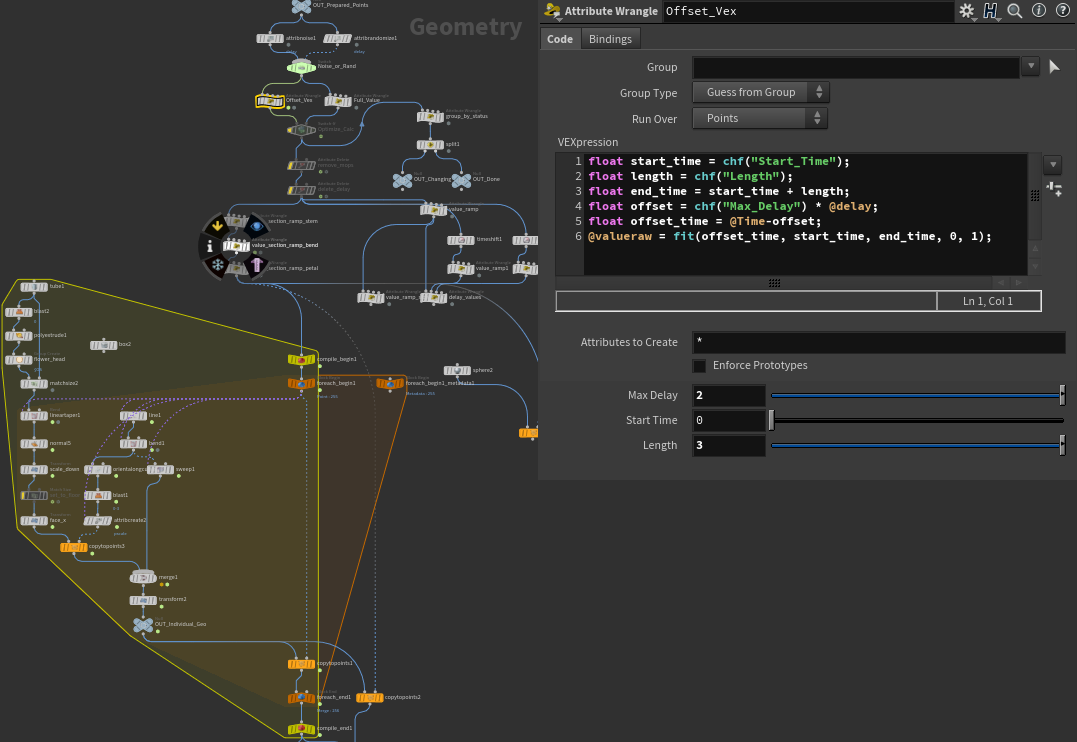Screen dimensions: 1077x742
Task: Click code line 6 with @valueraw
Action: pyautogui.click(x=790, y=236)
